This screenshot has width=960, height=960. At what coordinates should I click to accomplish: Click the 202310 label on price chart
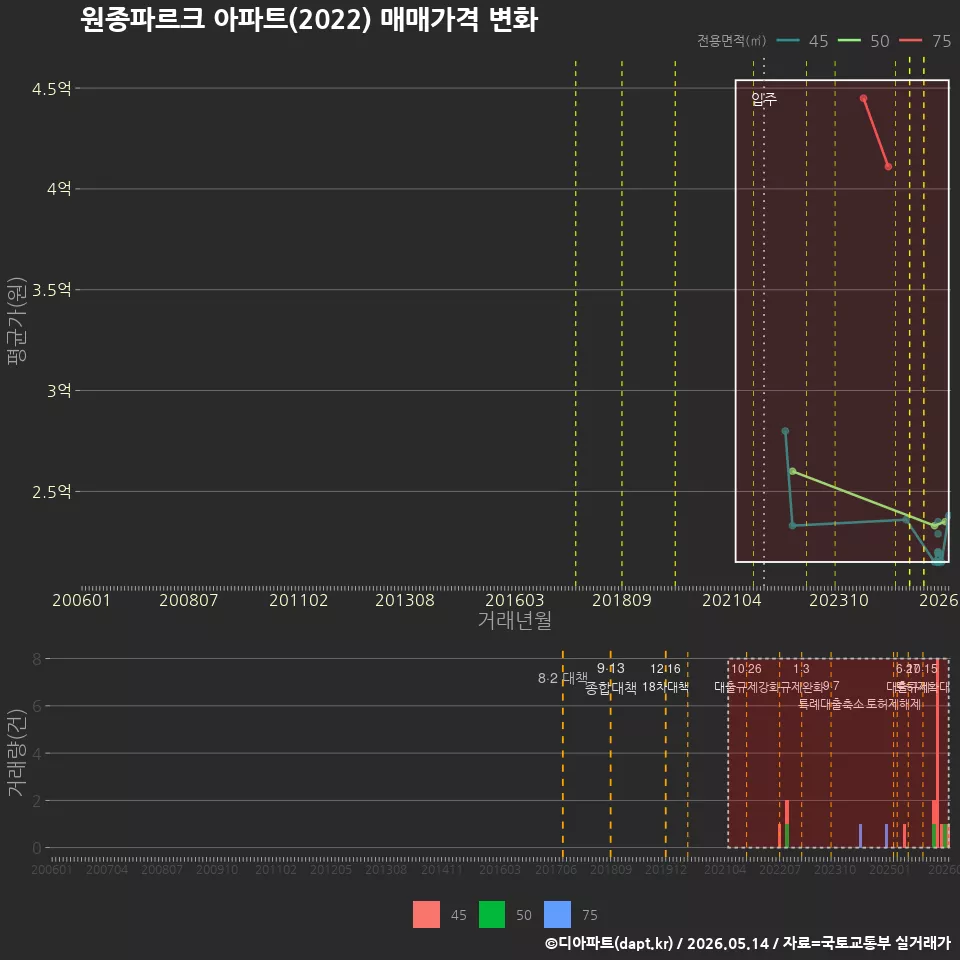839,600
